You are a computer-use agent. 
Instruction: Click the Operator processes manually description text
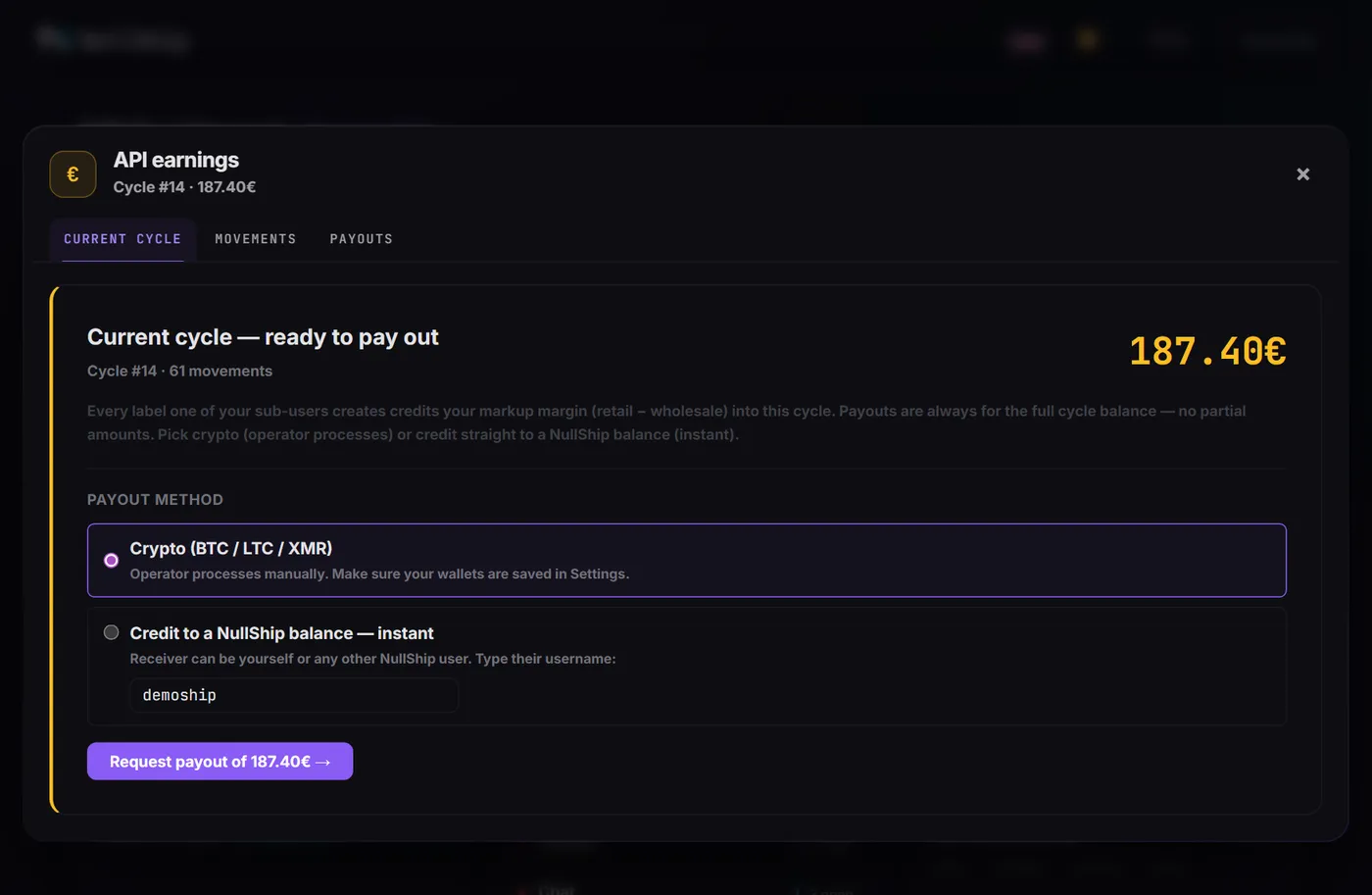point(379,574)
